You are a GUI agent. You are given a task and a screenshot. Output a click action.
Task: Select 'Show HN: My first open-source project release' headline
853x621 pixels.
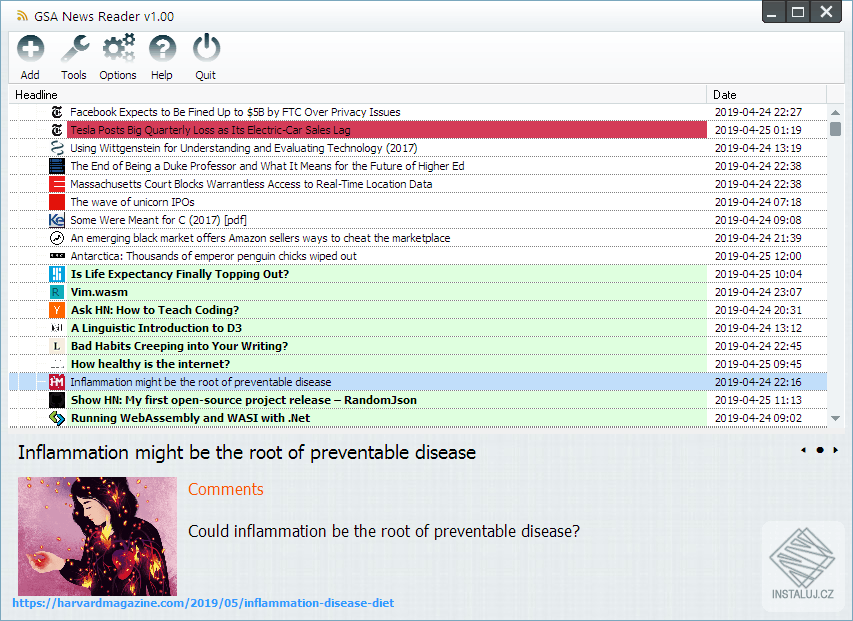tap(244, 400)
